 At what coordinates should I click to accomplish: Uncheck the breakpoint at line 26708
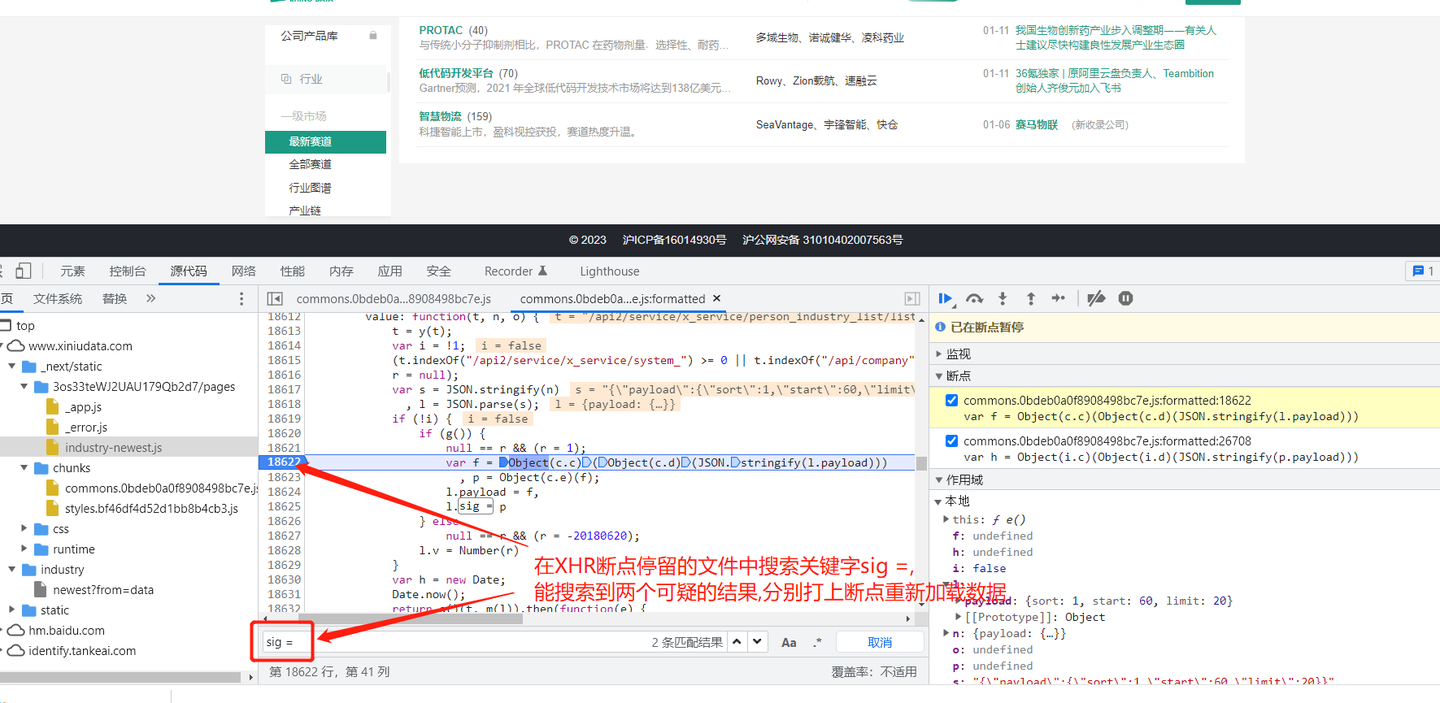tap(950, 441)
